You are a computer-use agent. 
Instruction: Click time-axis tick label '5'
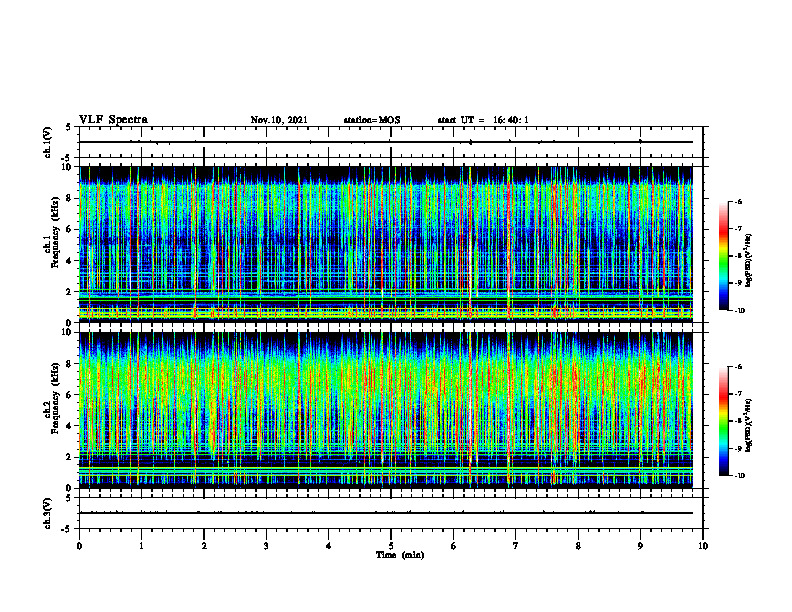391,546
